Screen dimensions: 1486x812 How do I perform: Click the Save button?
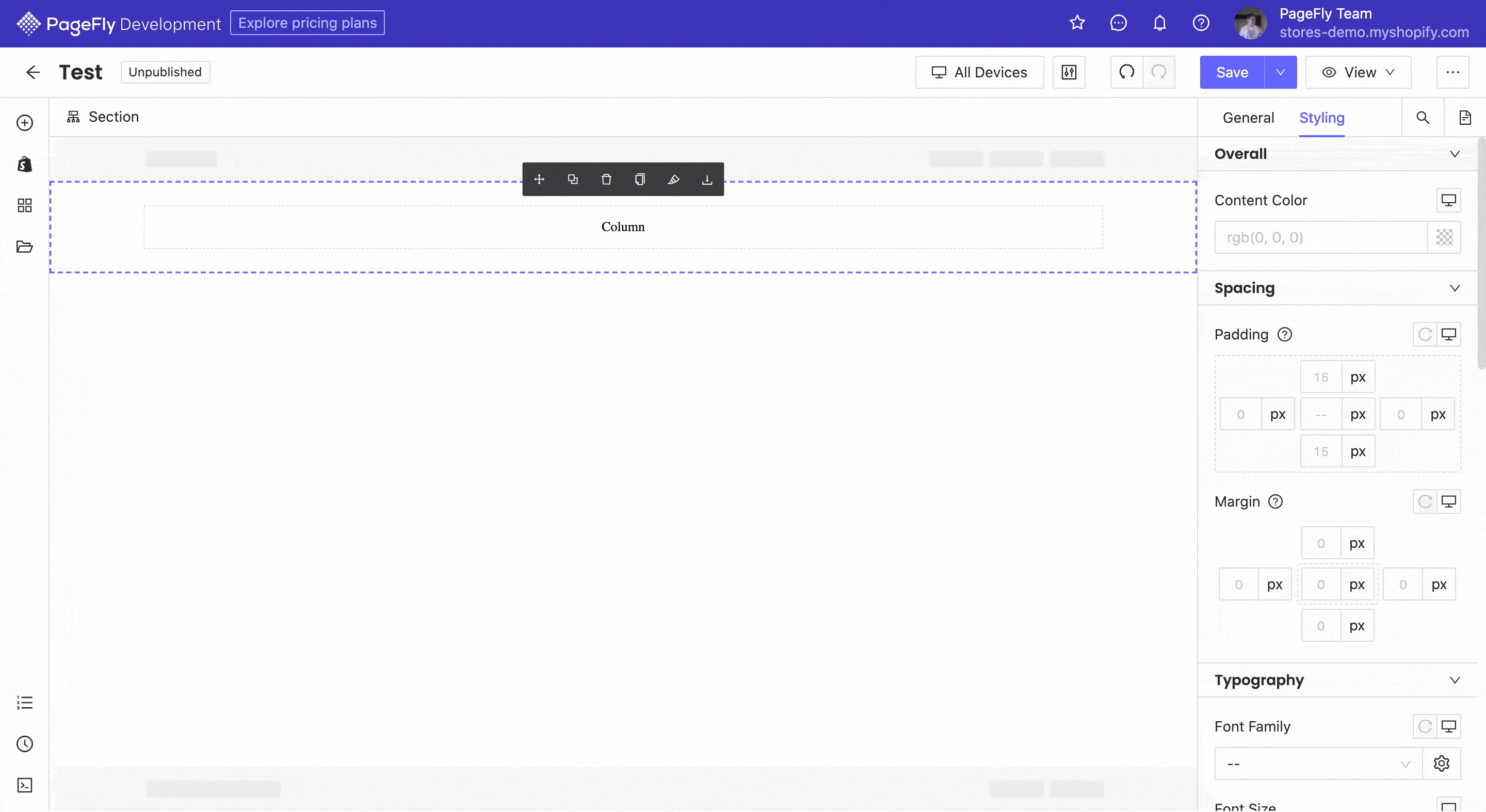pos(1232,72)
